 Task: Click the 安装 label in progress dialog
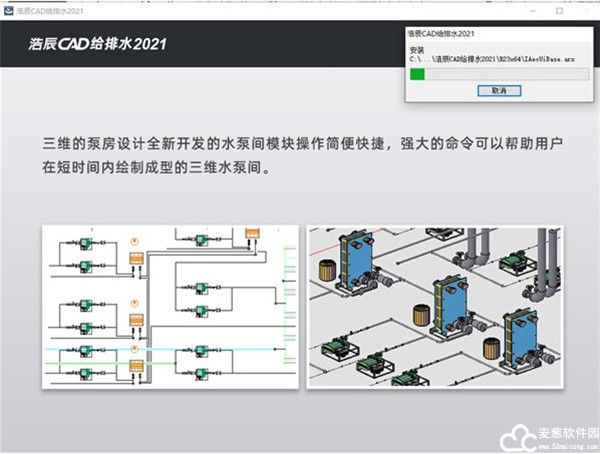(417, 49)
